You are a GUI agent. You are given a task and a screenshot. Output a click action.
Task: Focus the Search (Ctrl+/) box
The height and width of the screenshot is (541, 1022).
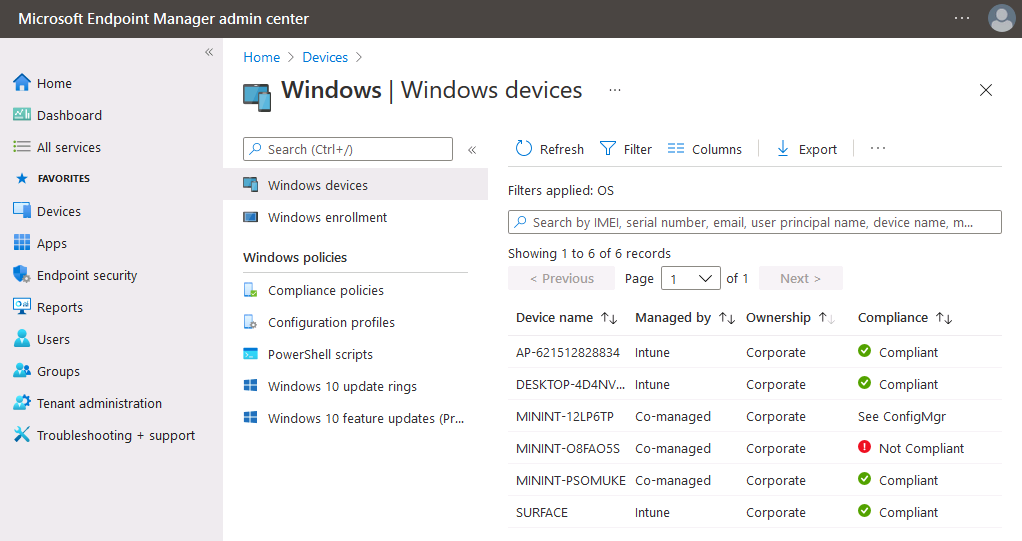click(348, 149)
